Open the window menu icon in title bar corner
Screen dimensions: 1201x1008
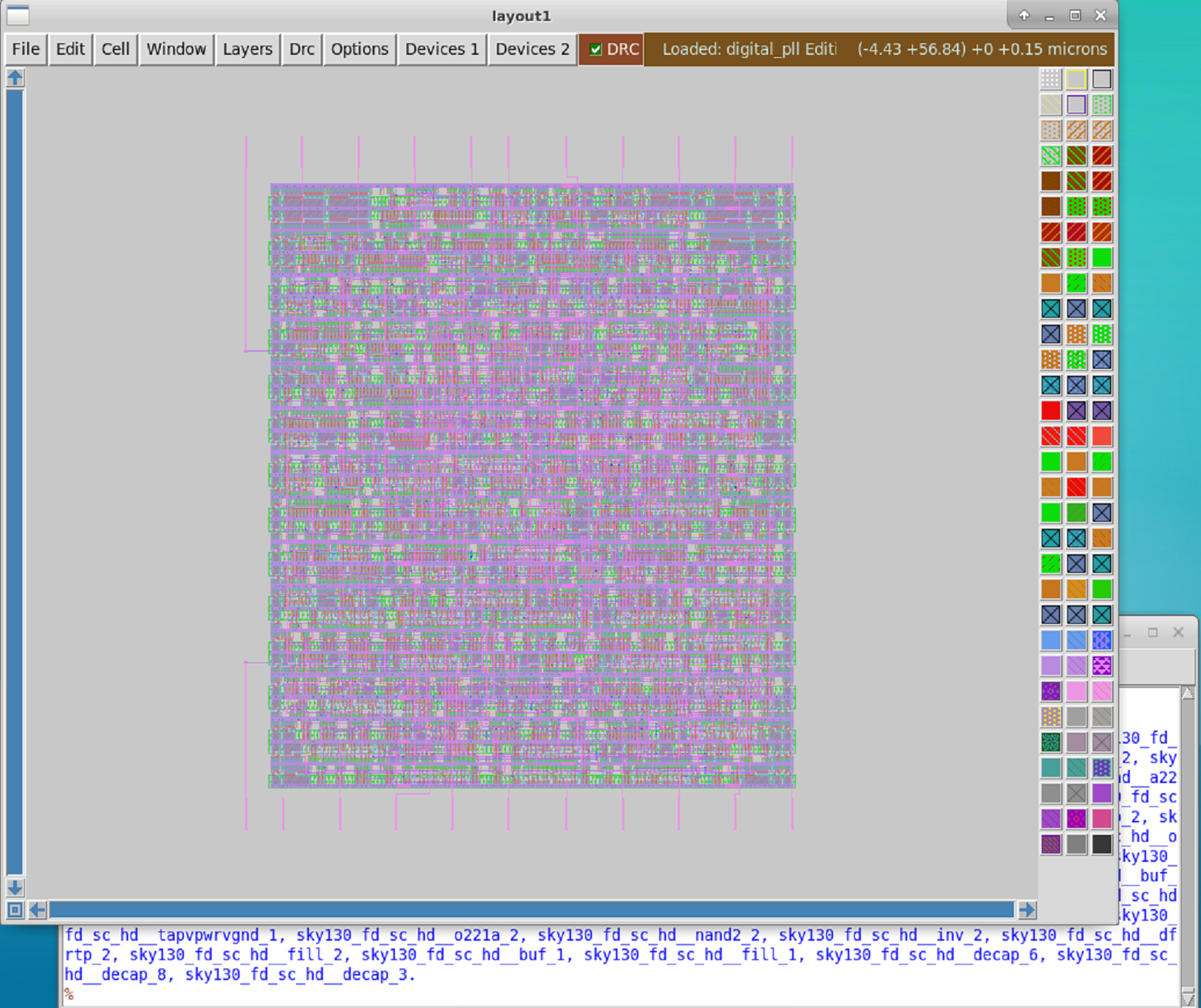click(x=18, y=15)
